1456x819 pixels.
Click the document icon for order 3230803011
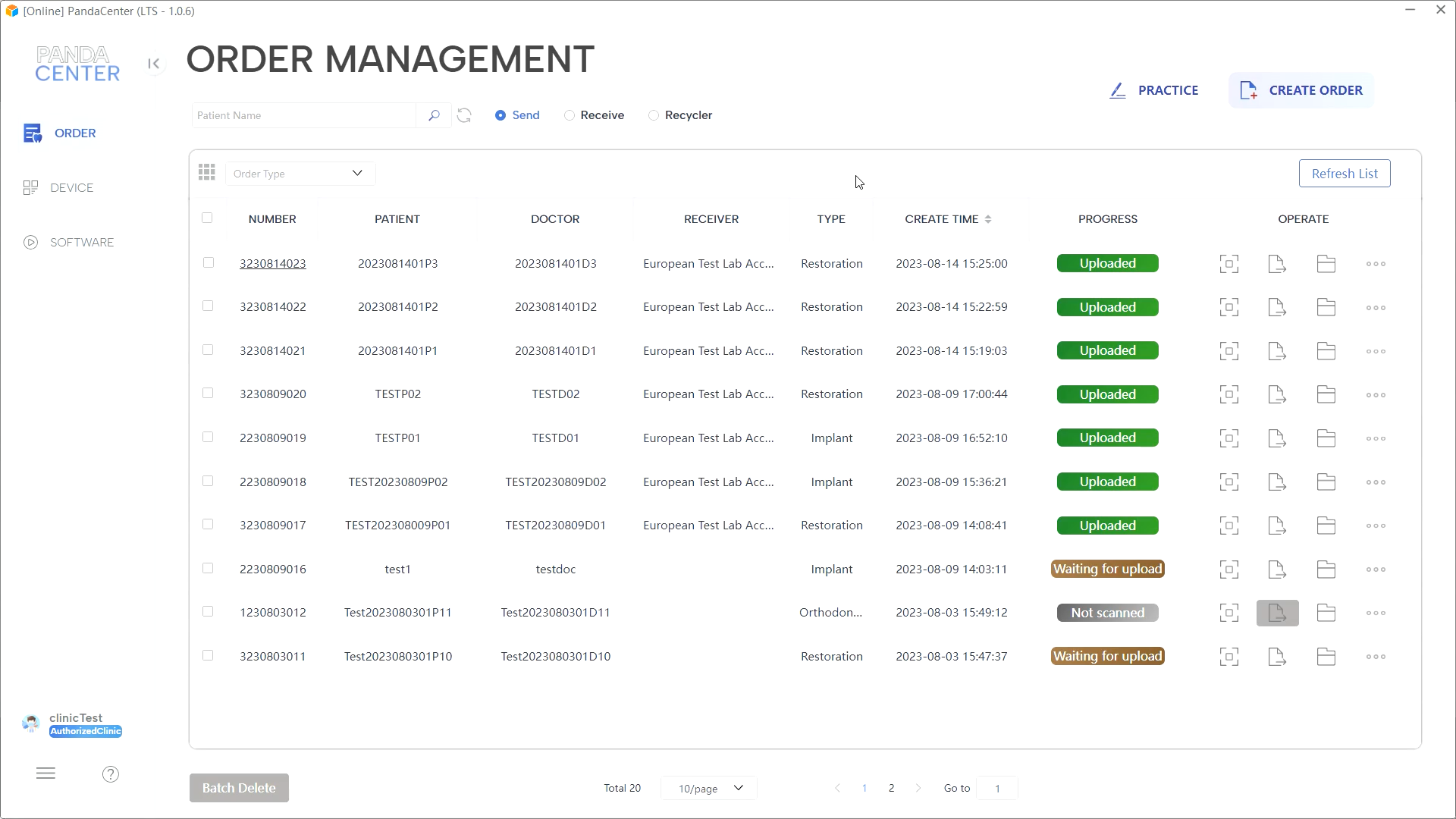coord(1278,657)
